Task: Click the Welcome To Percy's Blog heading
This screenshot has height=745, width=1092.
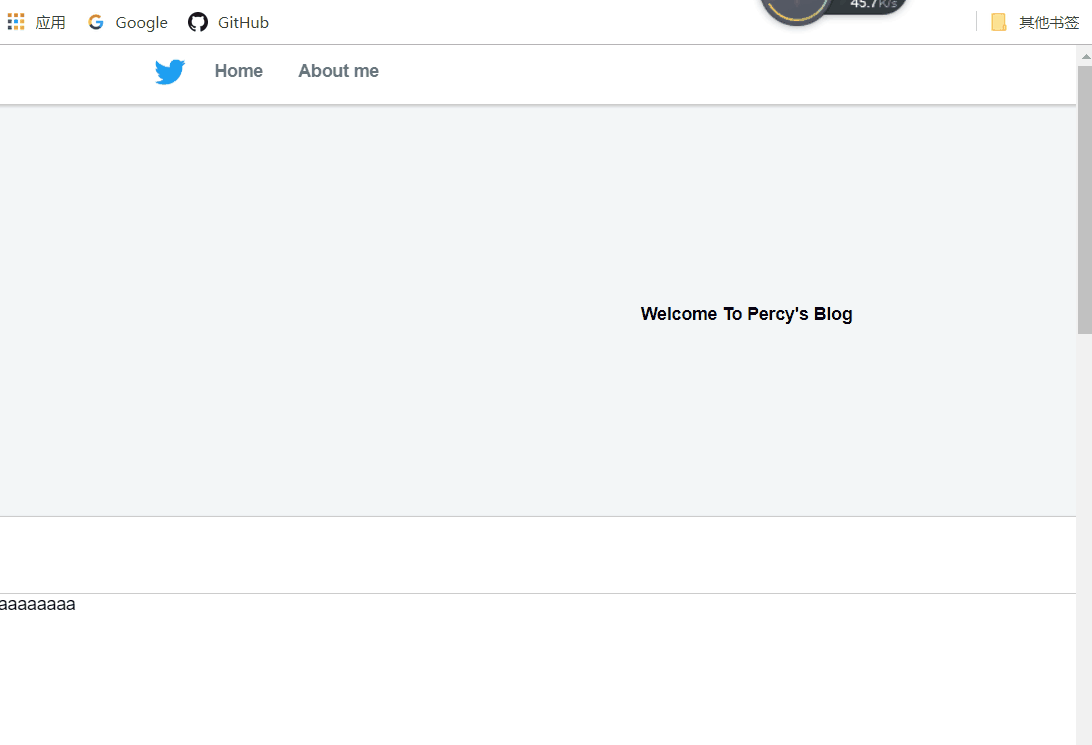Action: coord(746,314)
